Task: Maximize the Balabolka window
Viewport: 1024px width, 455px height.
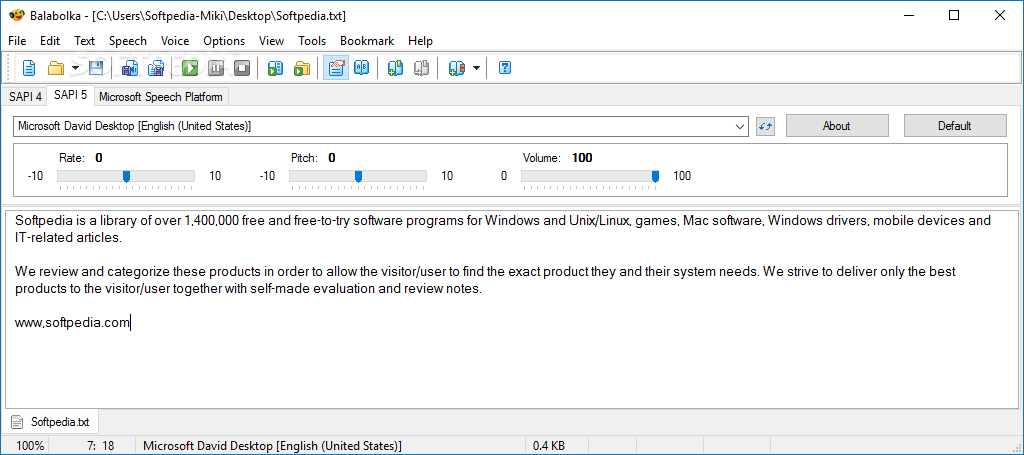Action: tap(954, 15)
